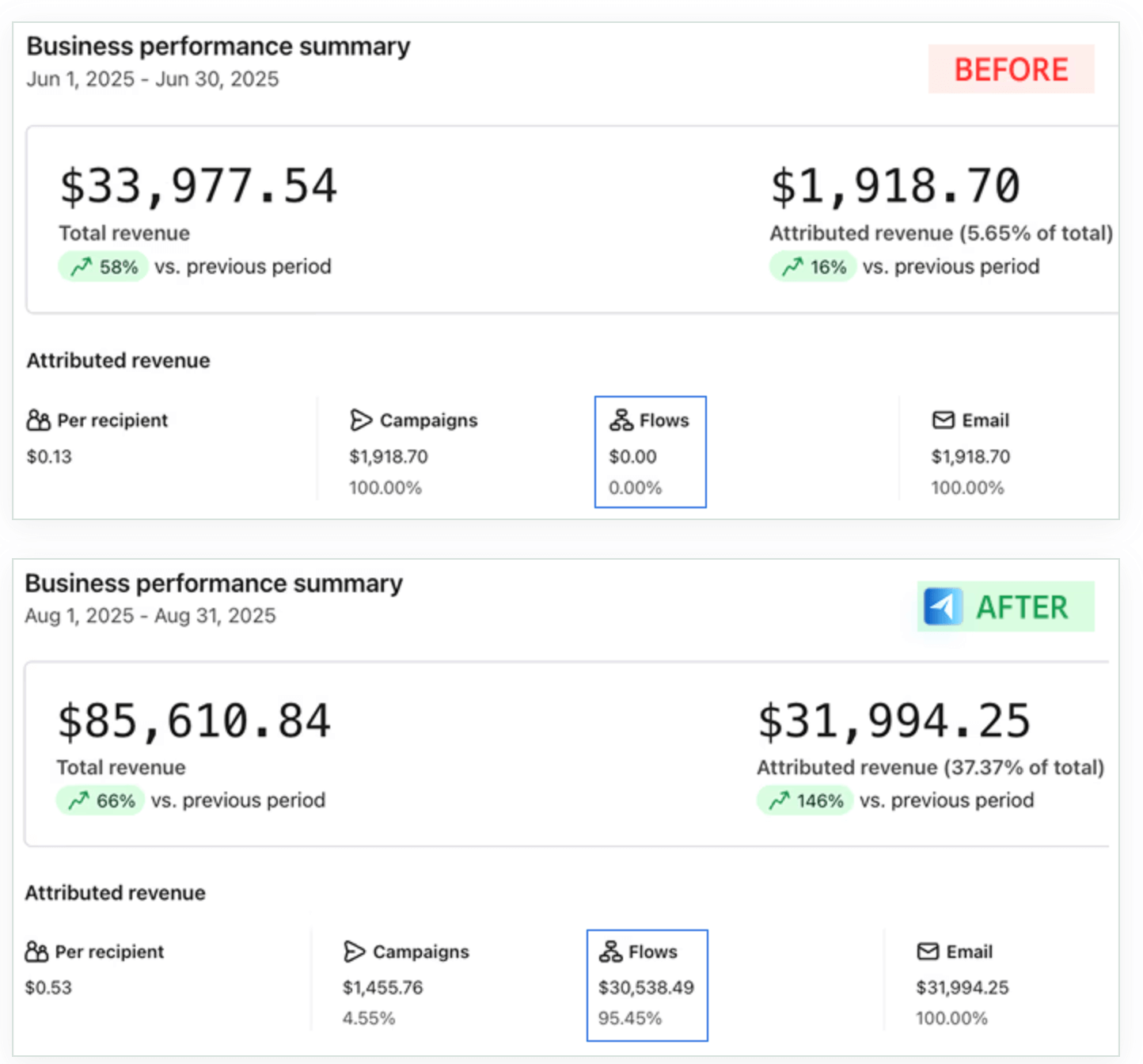Select the $33,977.54 total revenue figure
The image size is (1143, 1064).
(199, 187)
